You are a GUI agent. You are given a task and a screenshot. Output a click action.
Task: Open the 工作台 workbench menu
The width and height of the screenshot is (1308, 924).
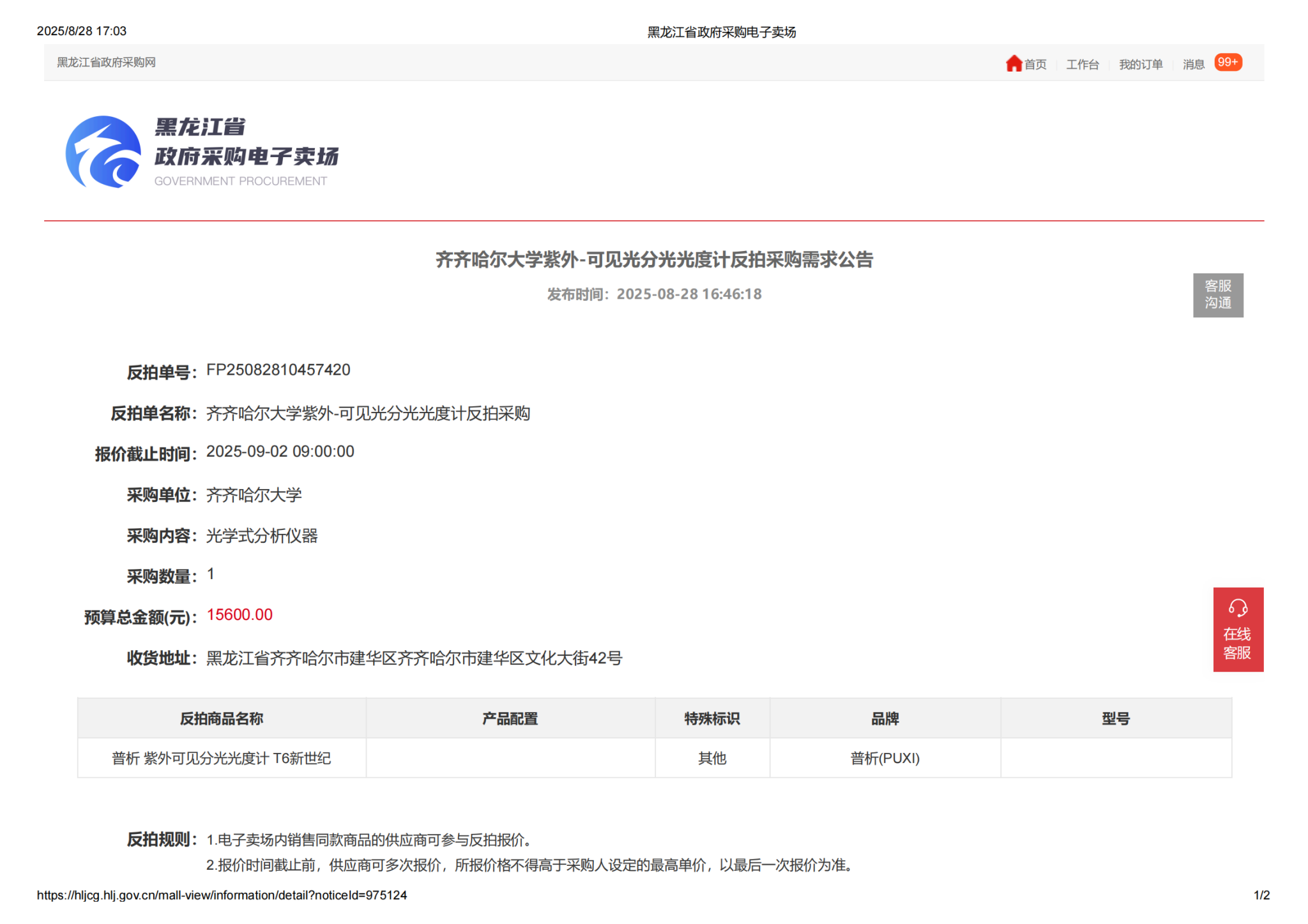pyautogui.click(x=1082, y=64)
